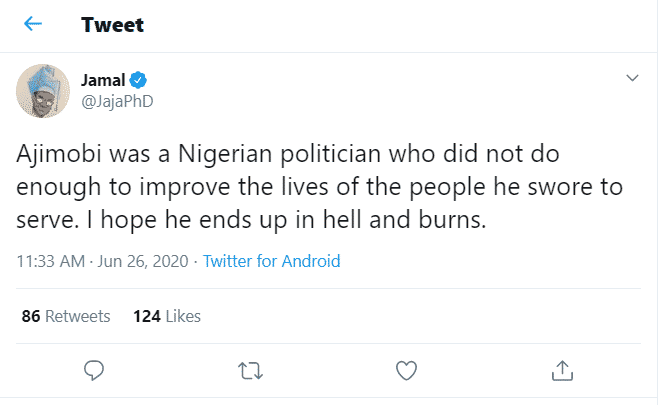Retweet this tweet with the arrows icon

(x=250, y=370)
